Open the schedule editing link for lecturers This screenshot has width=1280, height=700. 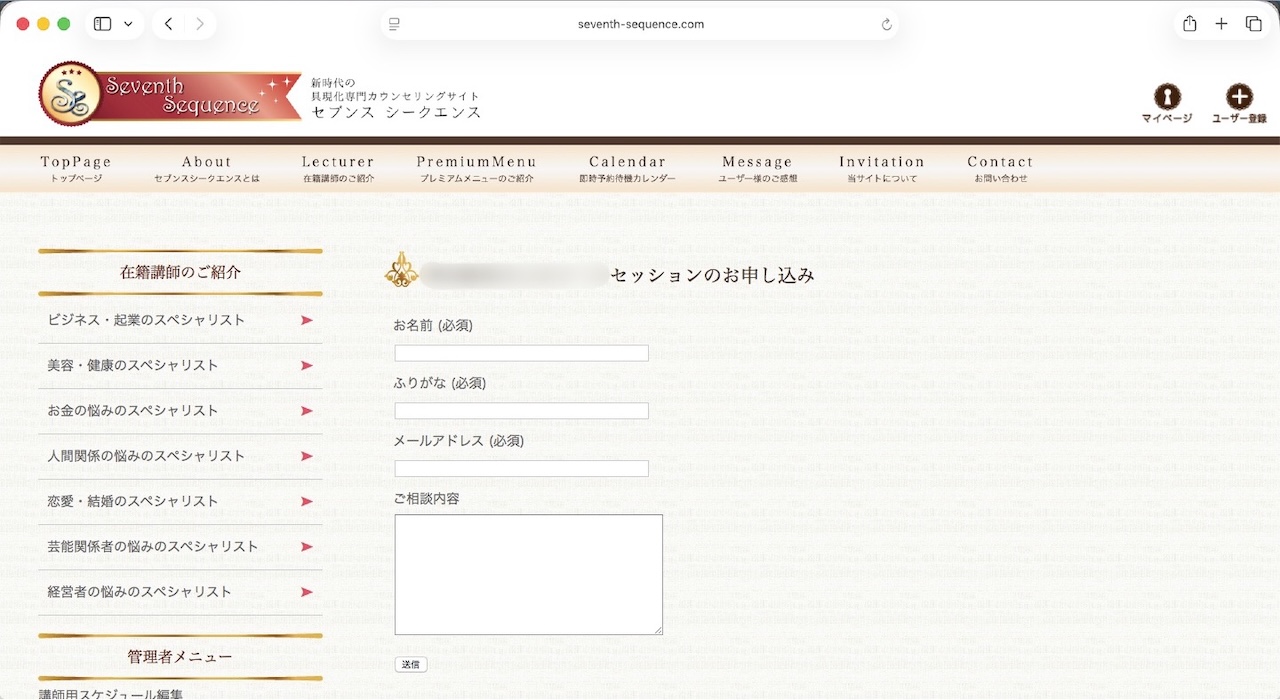click(111, 693)
